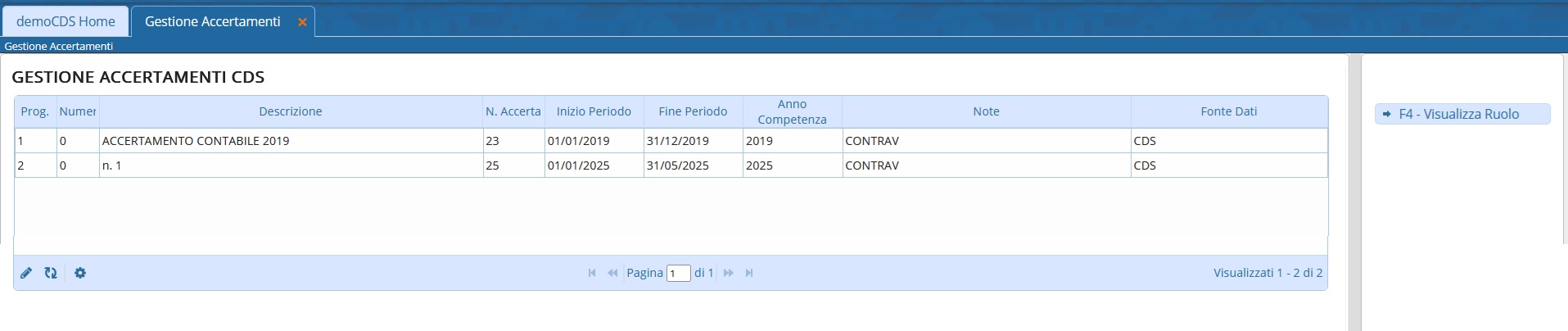Click the Fonte Dati column header

1228,111
